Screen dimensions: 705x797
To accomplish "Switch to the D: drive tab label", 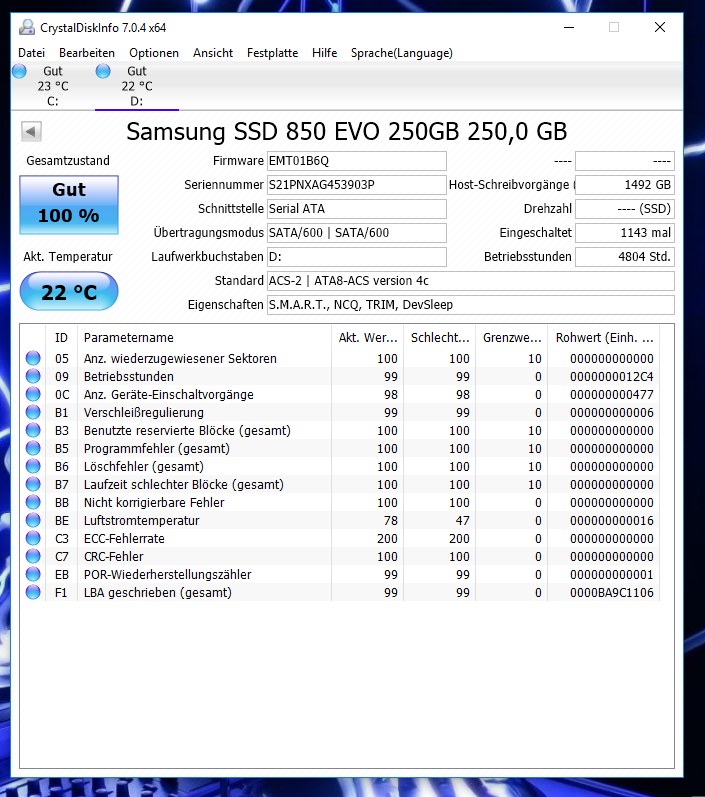I will point(137,101).
